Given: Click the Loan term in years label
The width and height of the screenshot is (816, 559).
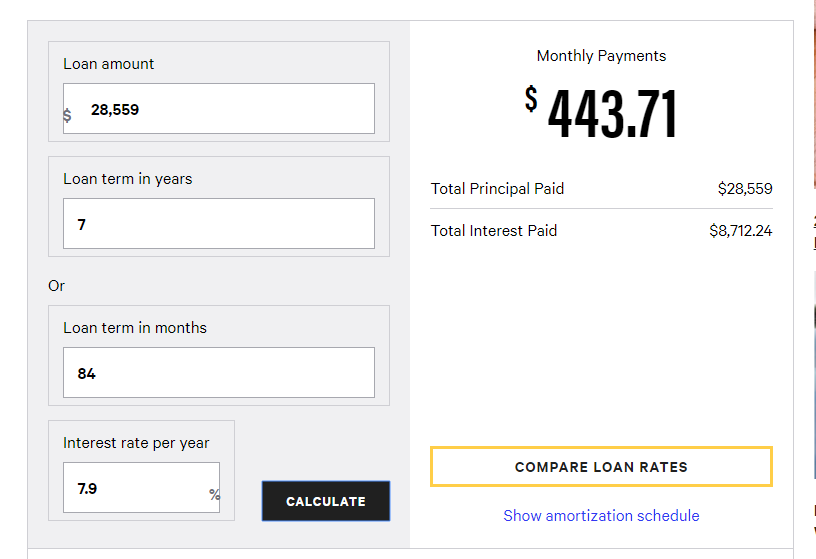Looking at the screenshot, I should click(128, 179).
